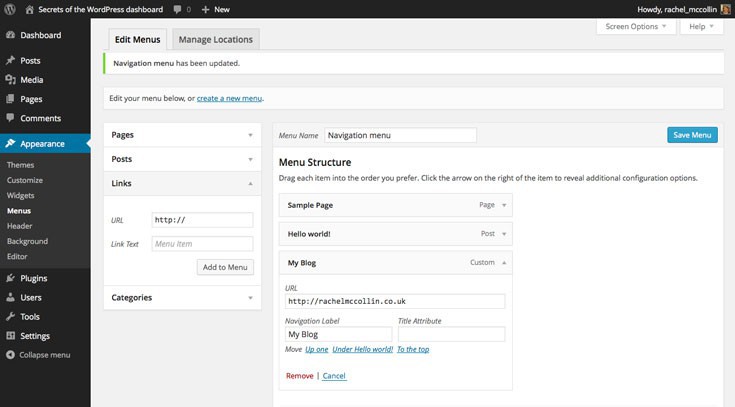Click the Save Menu button
This screenshot has height=407, width=735.
click(x=692, y=135)
